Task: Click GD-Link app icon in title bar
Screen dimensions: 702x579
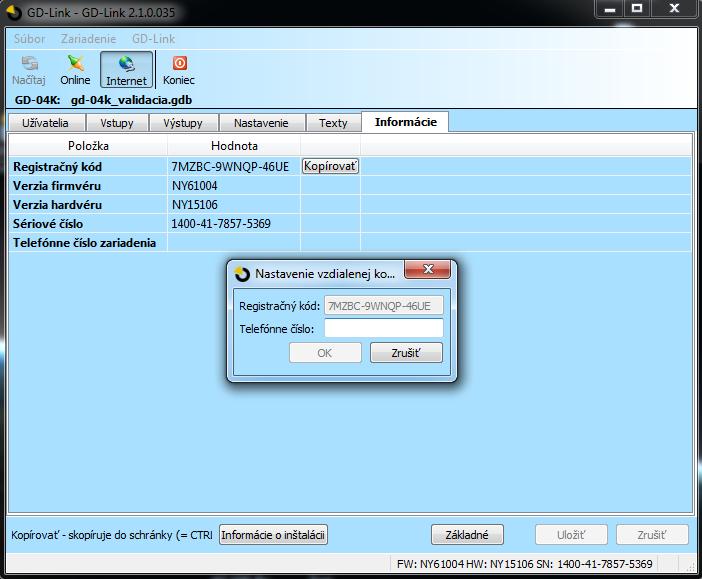Action: tap(14, 12)
